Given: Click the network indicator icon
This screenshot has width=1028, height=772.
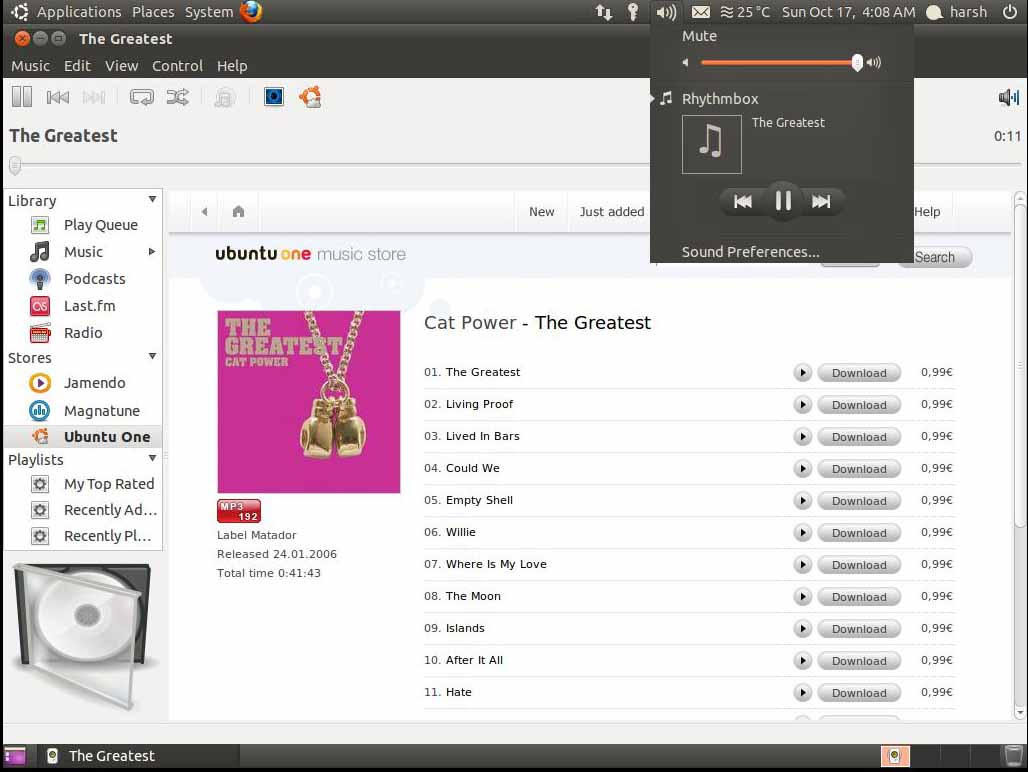Looking at the screenshot, I should [603, 12].
